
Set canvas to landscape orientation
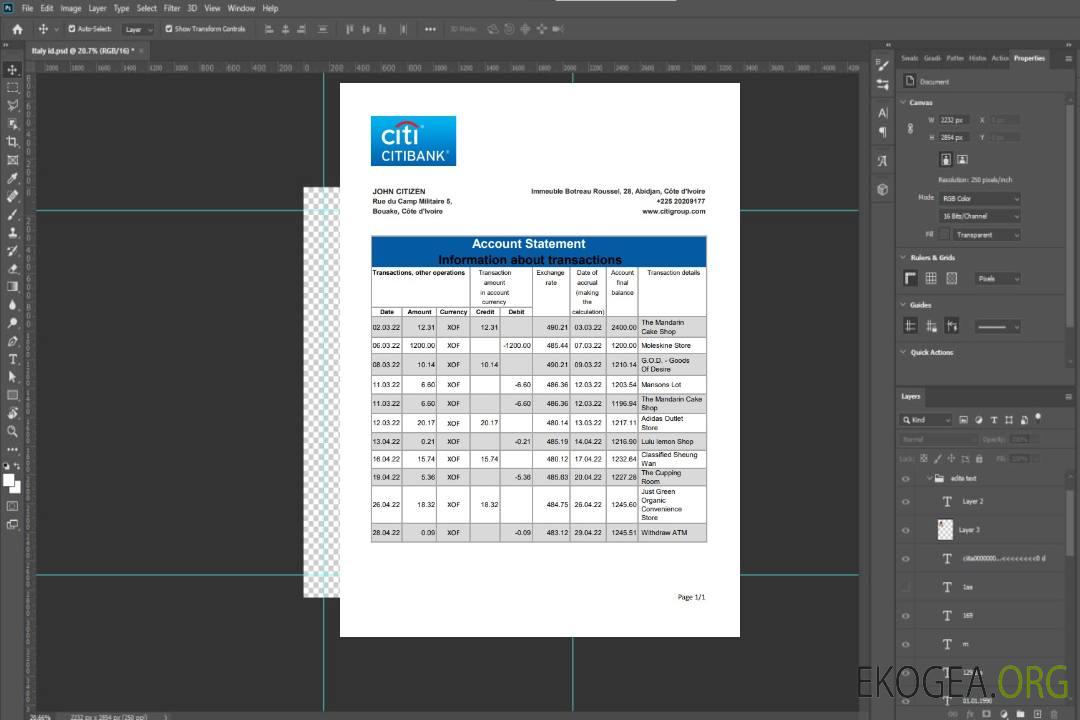point(962,160)
